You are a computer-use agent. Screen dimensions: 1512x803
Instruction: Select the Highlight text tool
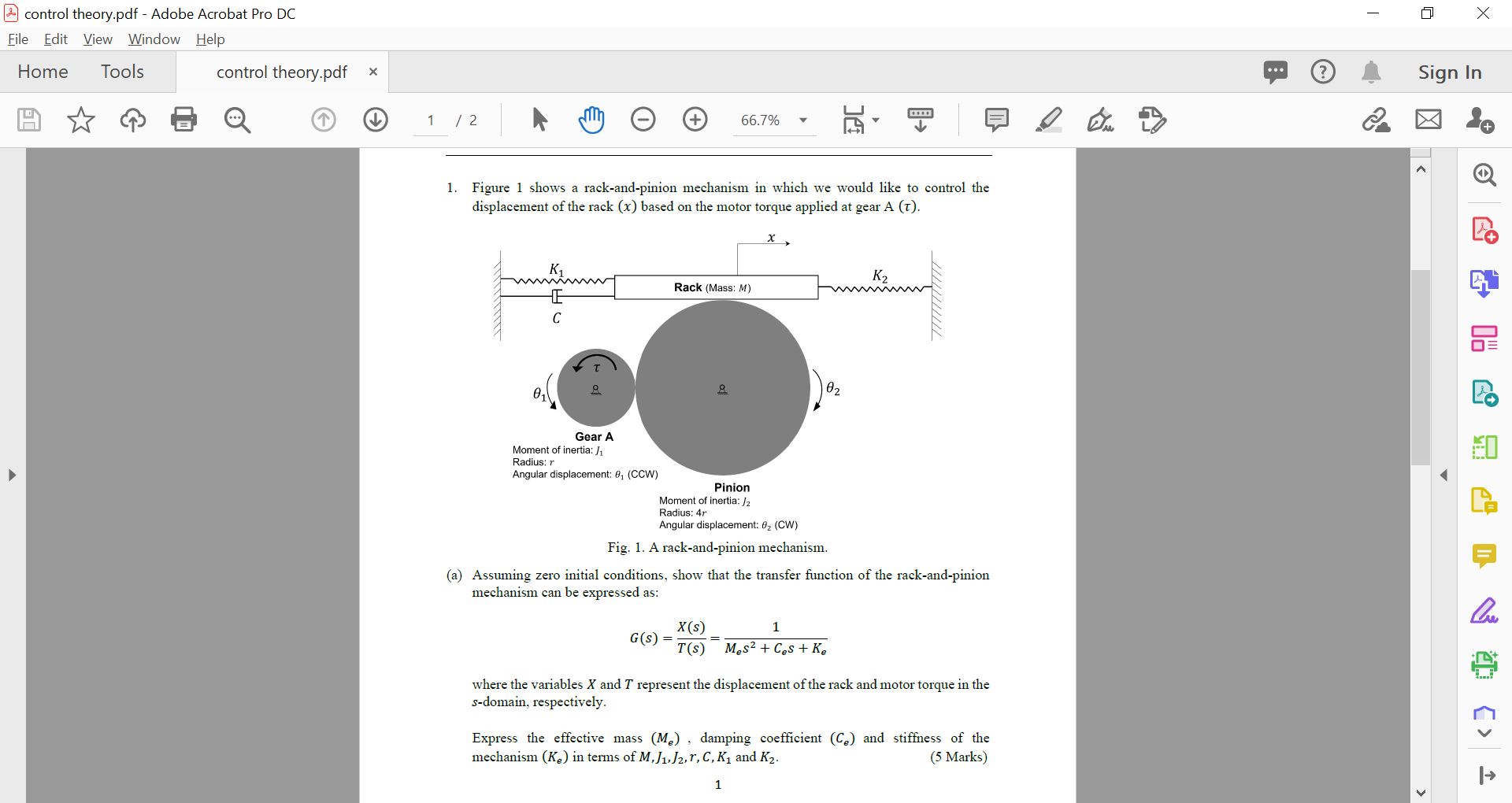[1049, 120]
